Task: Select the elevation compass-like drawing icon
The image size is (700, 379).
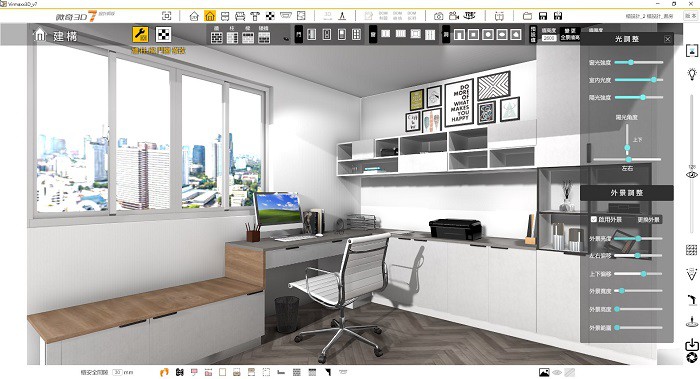Action: click(342, 17)
